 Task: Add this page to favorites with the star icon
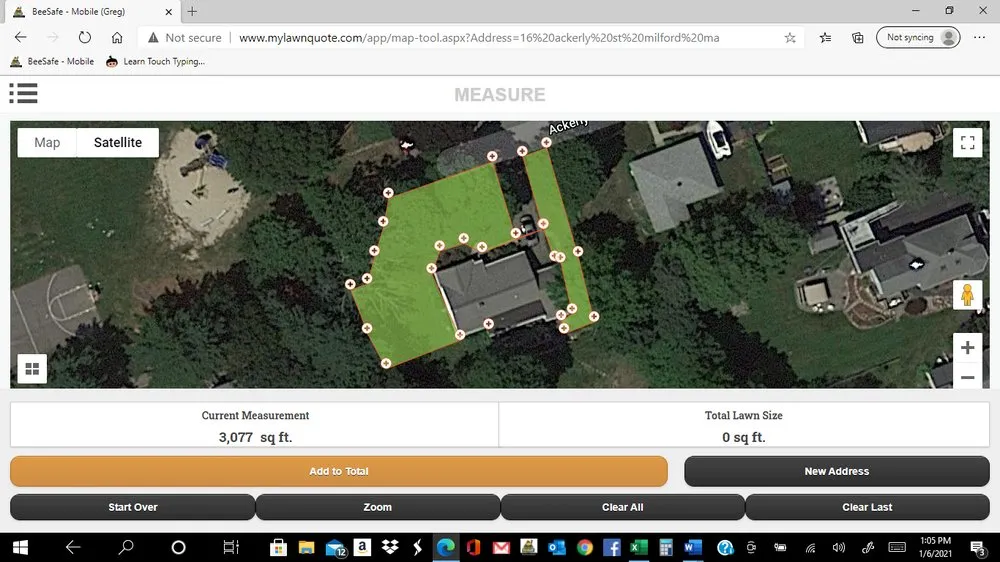click(790, 38)
